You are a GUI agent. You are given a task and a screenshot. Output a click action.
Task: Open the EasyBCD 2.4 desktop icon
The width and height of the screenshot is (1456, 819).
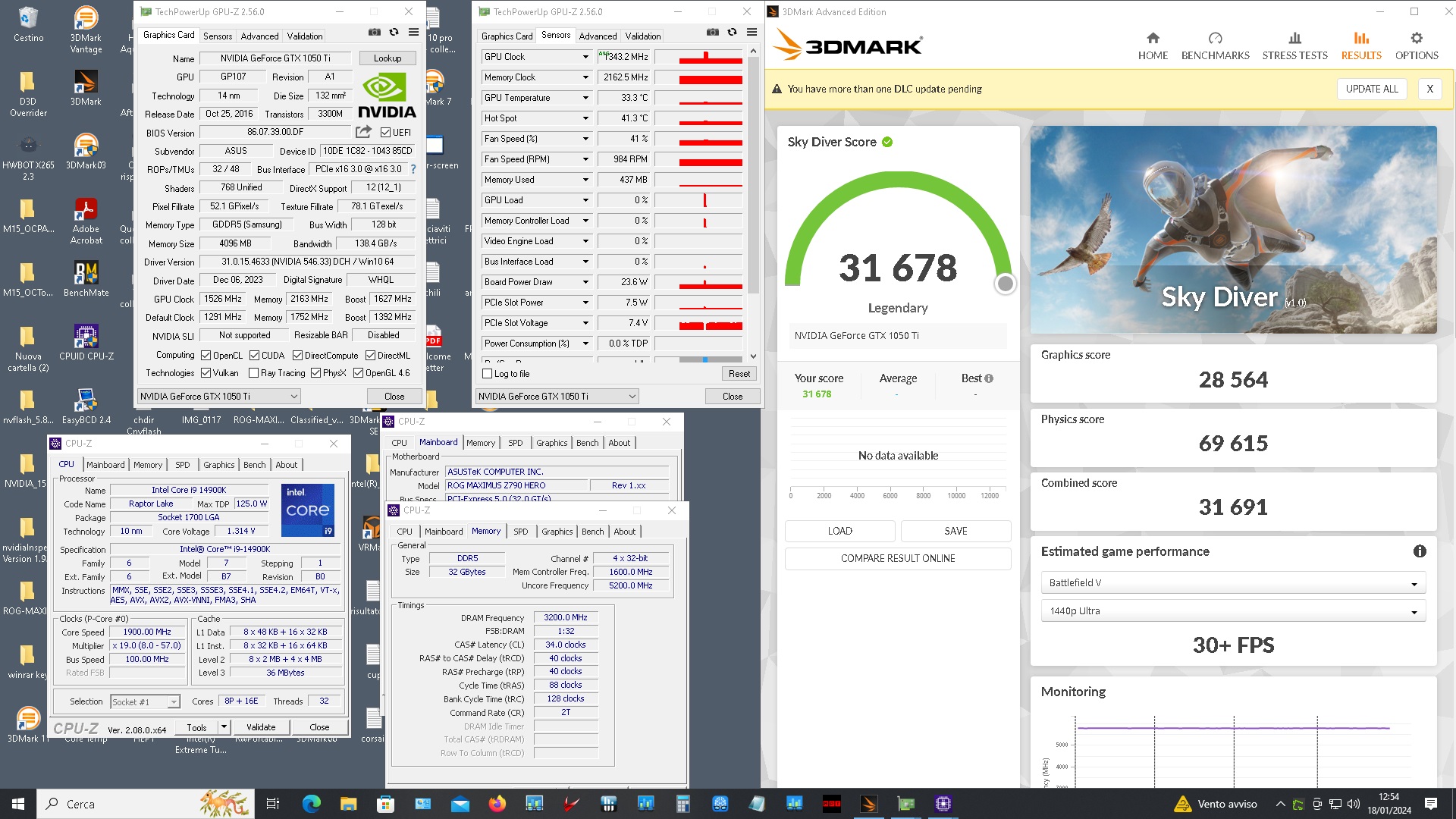click(86, 406)
